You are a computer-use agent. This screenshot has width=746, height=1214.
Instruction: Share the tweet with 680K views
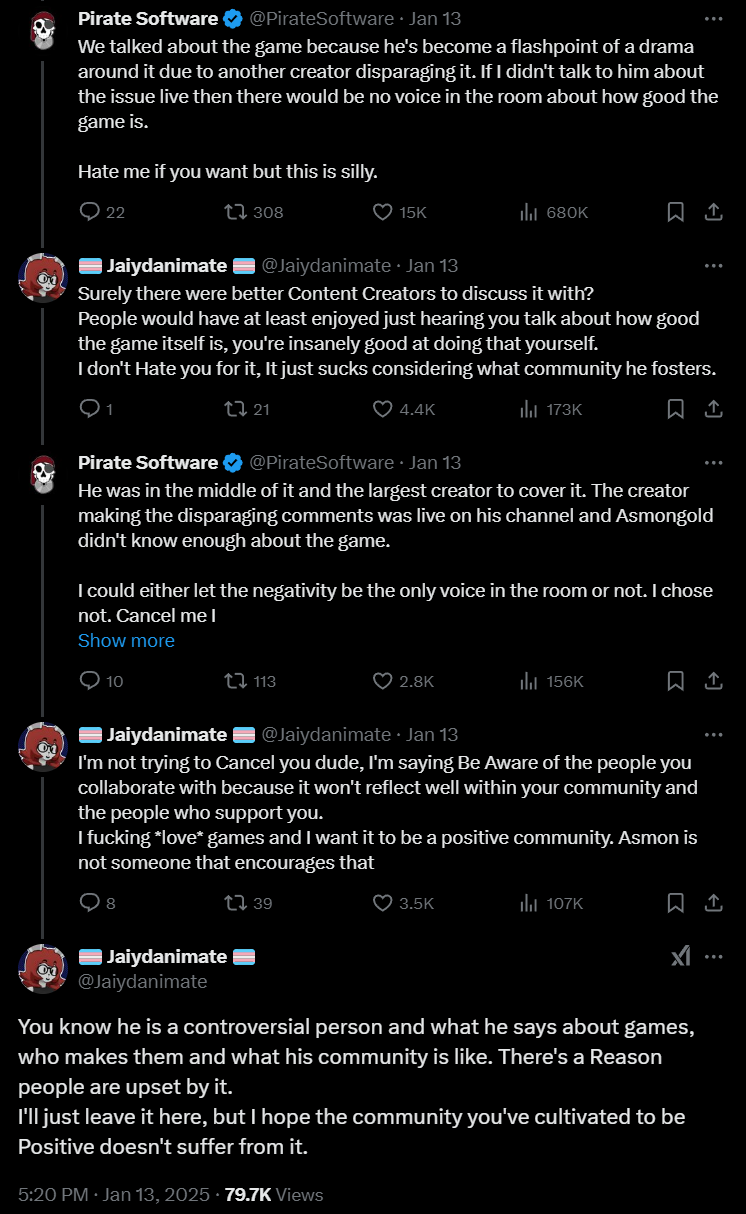point(714,212)
